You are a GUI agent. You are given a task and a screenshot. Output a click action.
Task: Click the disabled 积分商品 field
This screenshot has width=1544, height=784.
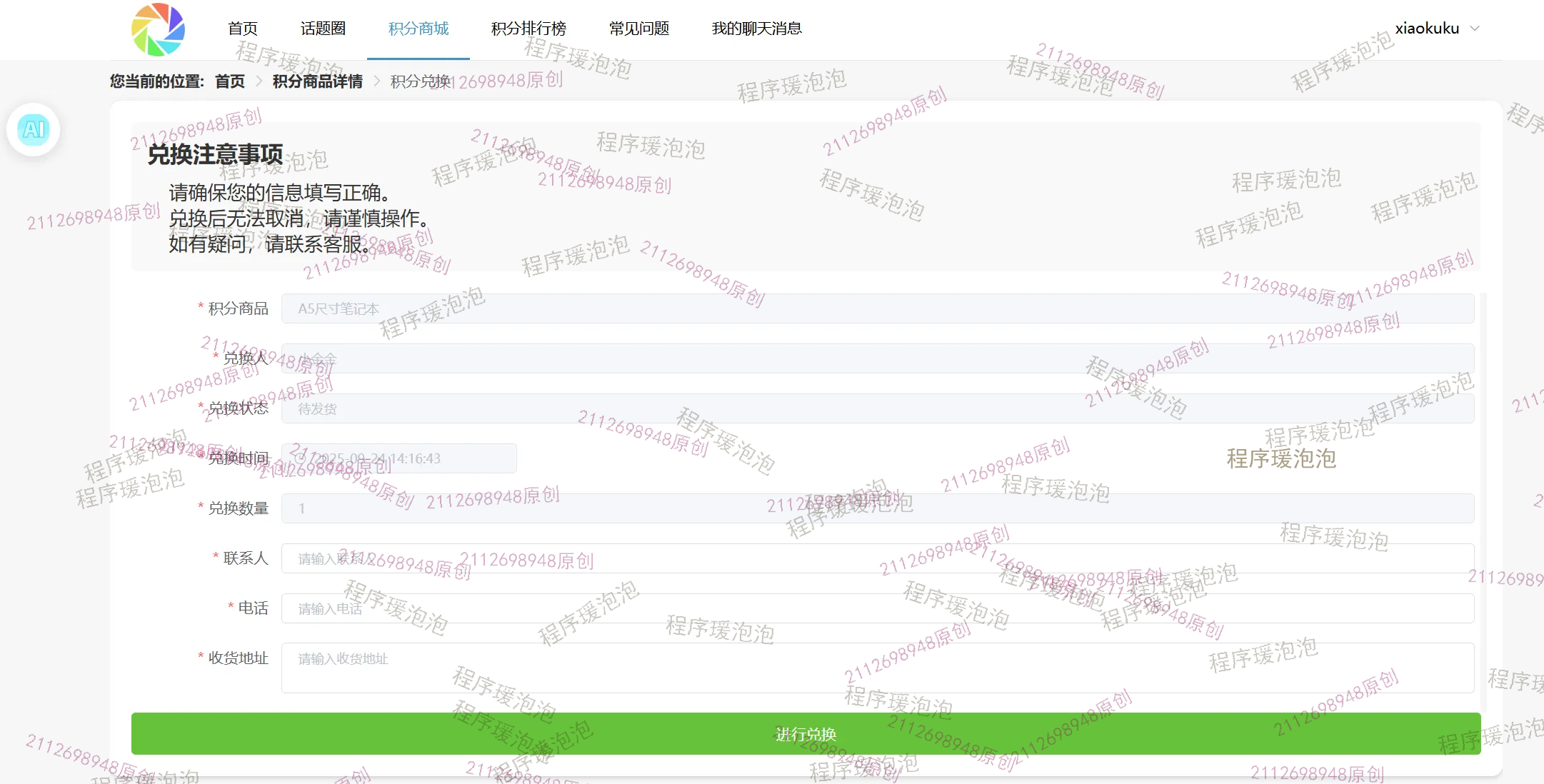pos(877,308)
